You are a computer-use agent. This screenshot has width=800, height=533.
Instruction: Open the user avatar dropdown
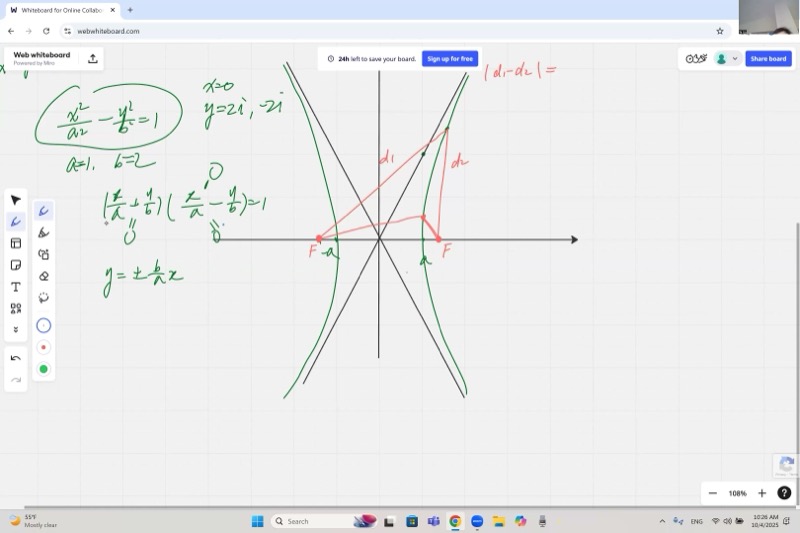pos(727,59)
